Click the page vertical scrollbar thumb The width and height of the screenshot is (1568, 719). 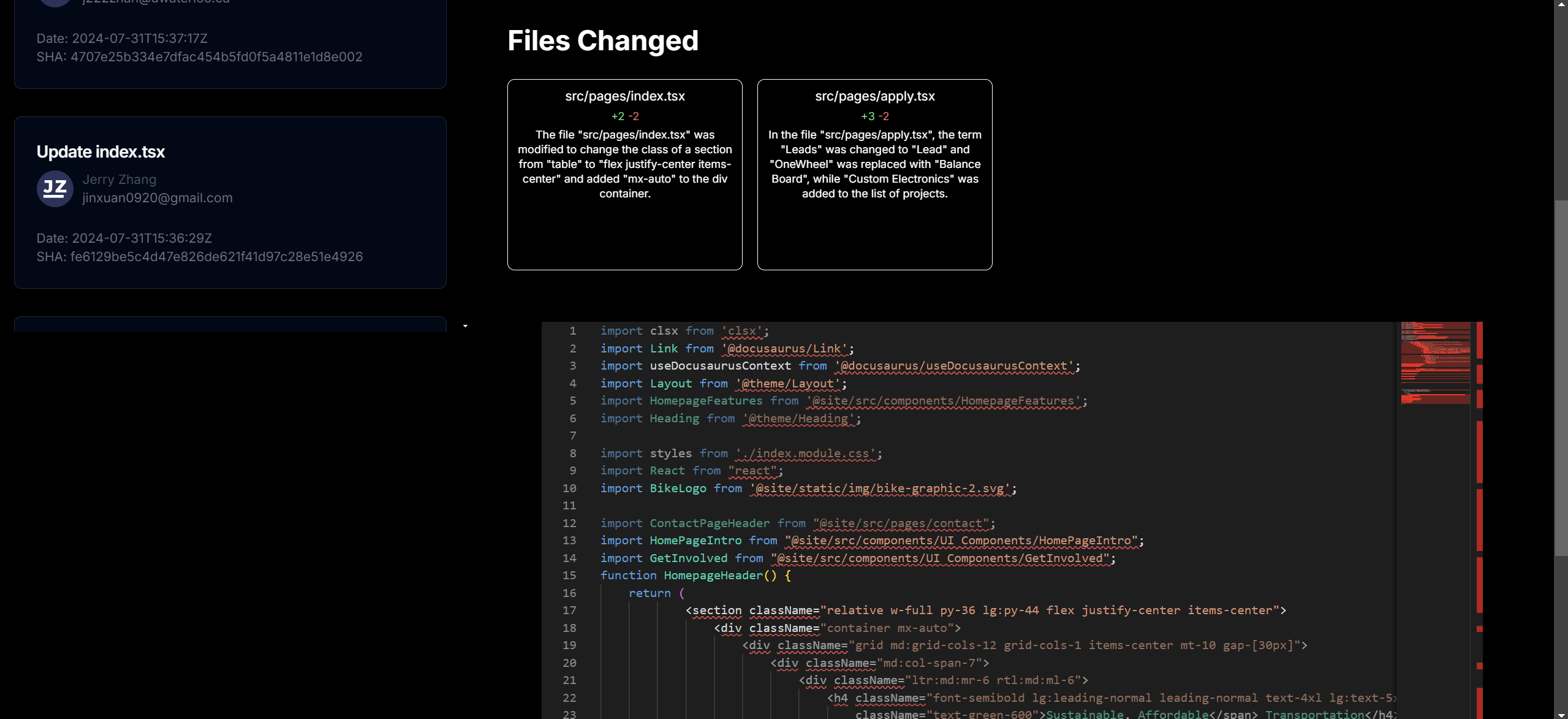coord(1561,377)
